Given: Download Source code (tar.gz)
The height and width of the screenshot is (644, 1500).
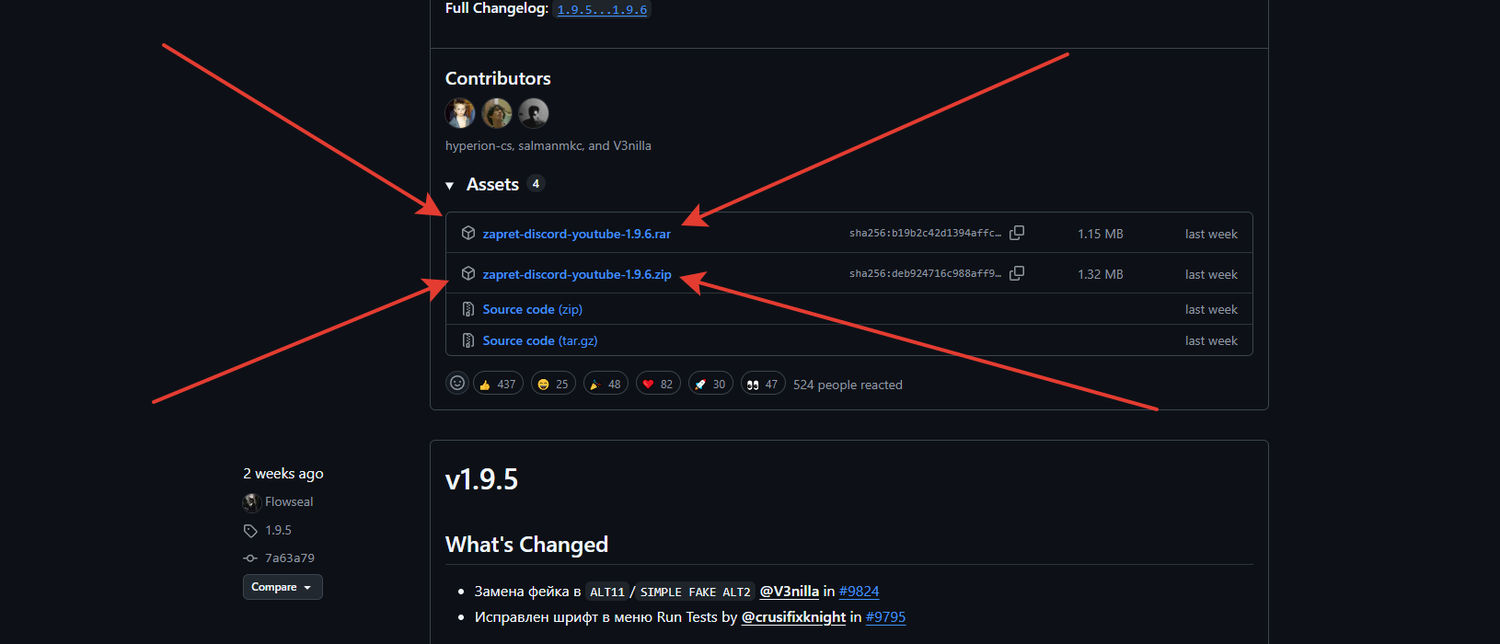Looking at the screenshot, I should (x=540, y=340).
